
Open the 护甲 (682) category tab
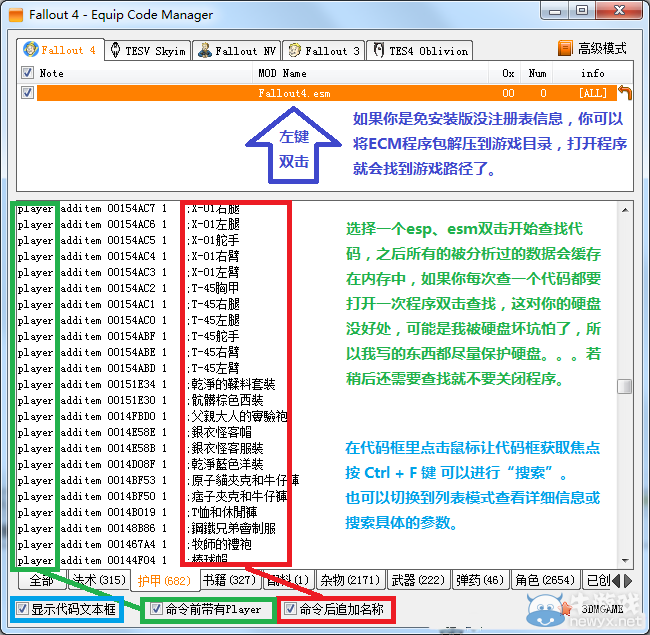pyautogui.click(x=165, y=580)
